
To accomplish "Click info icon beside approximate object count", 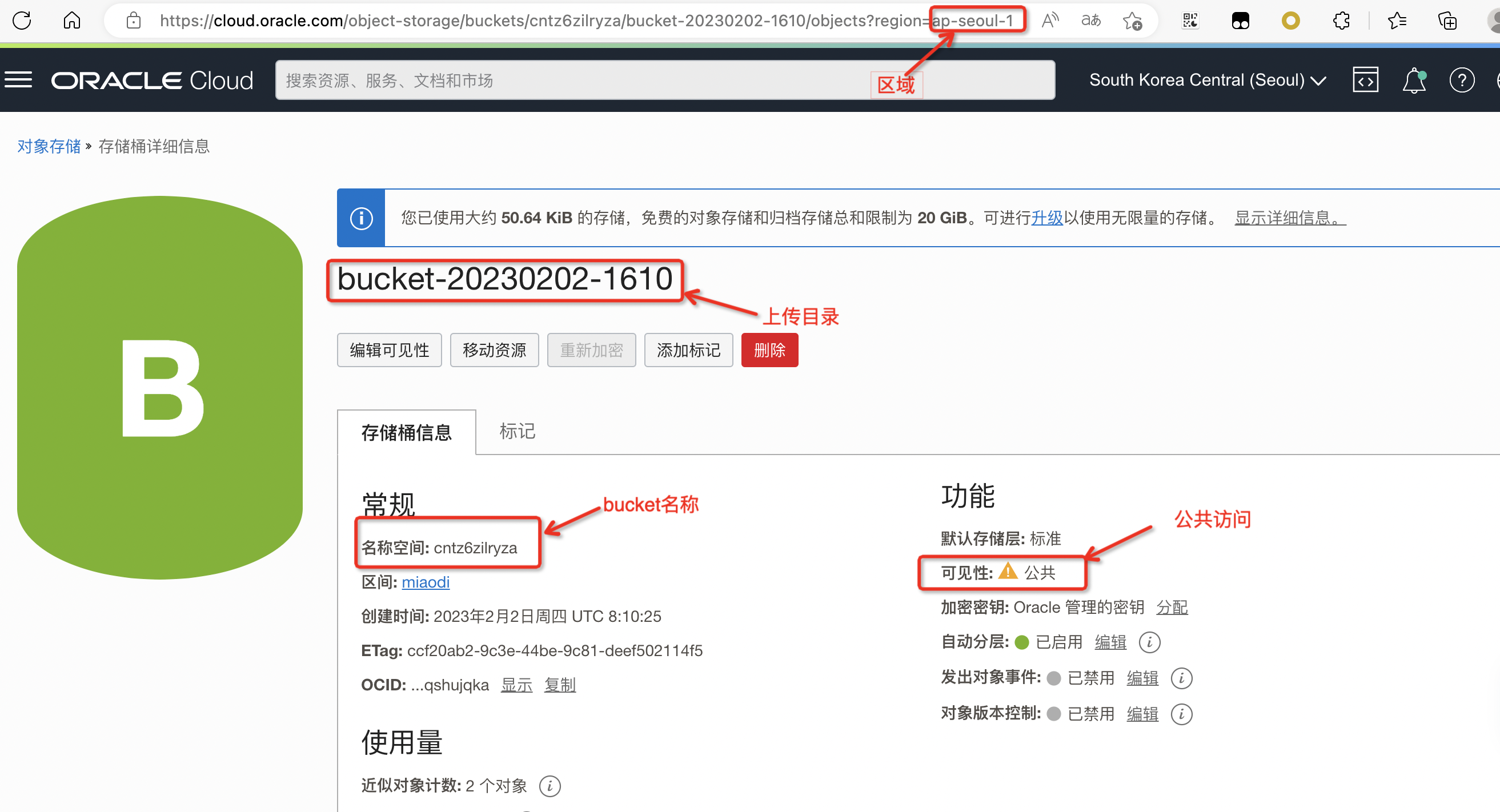I will tap(550, 786).
